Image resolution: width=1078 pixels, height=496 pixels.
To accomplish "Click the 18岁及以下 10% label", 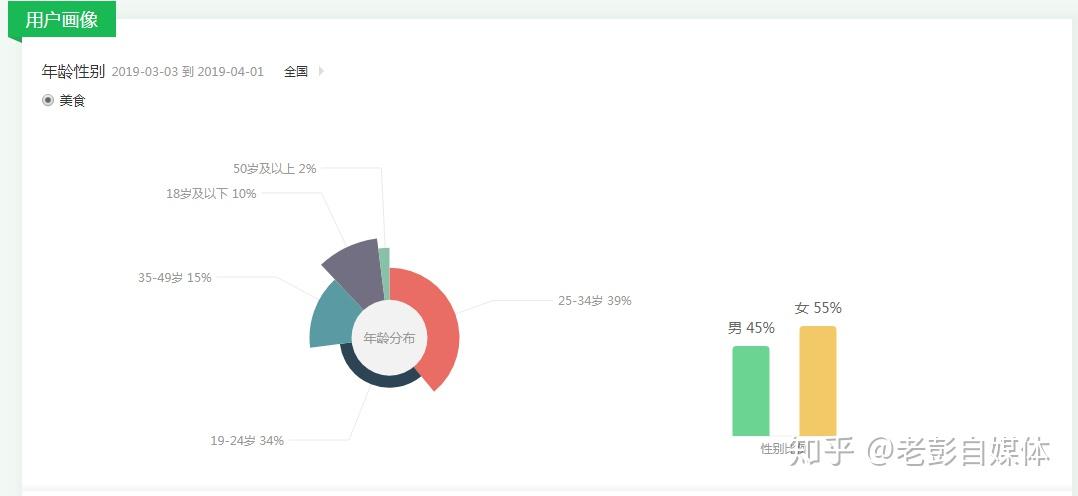I will (x=211, y=194).
